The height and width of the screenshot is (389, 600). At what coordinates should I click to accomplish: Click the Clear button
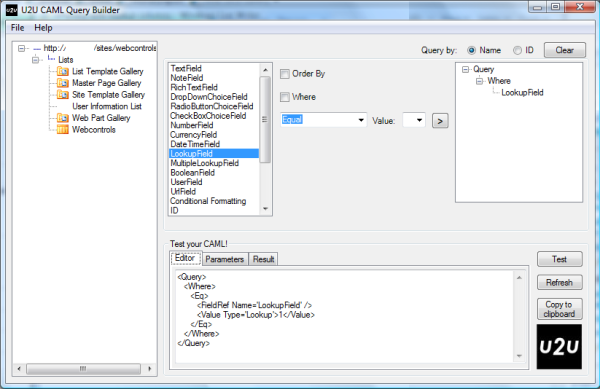tap(564, 50)
